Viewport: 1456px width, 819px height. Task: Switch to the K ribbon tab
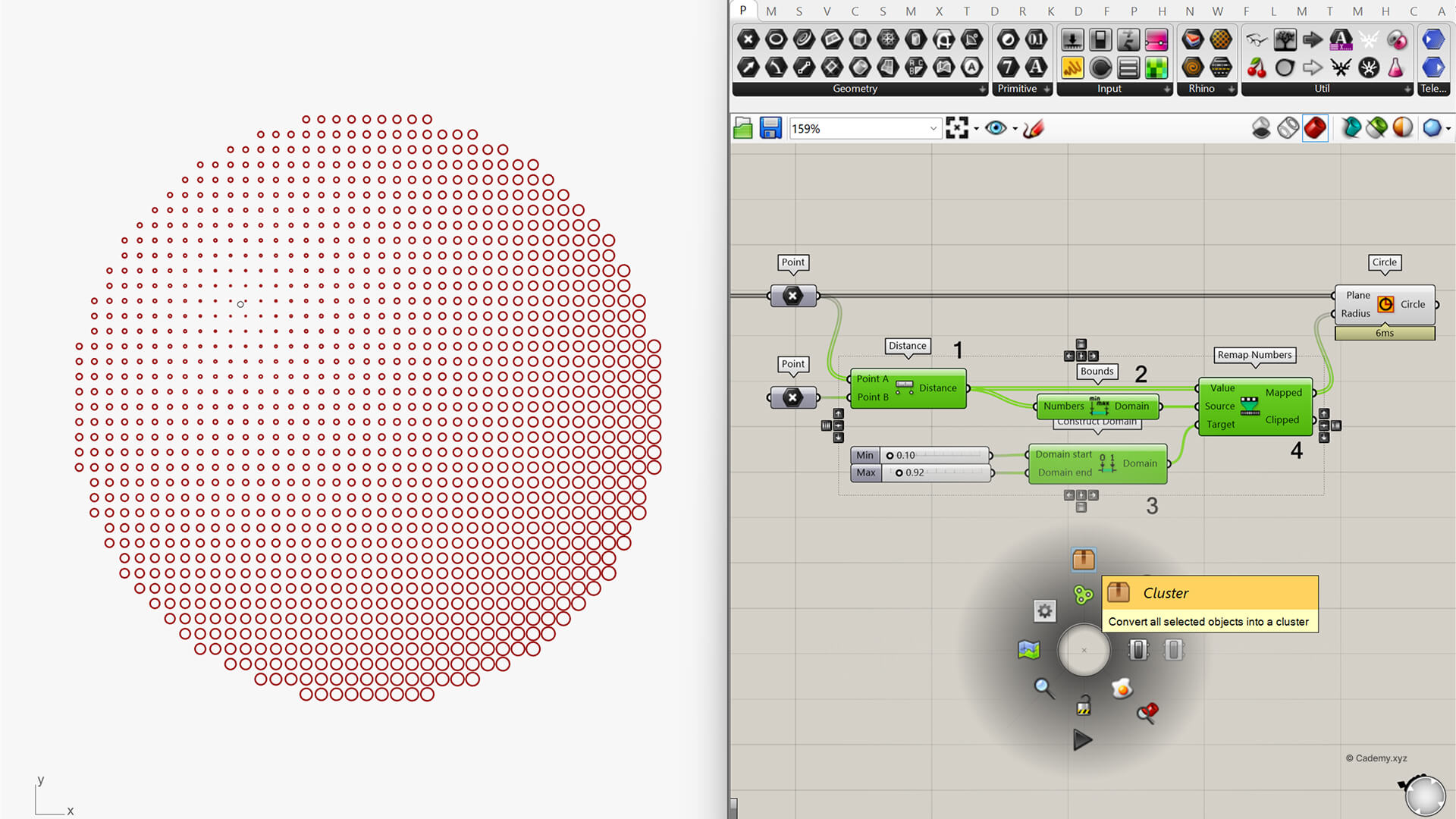coord(1050,11)
